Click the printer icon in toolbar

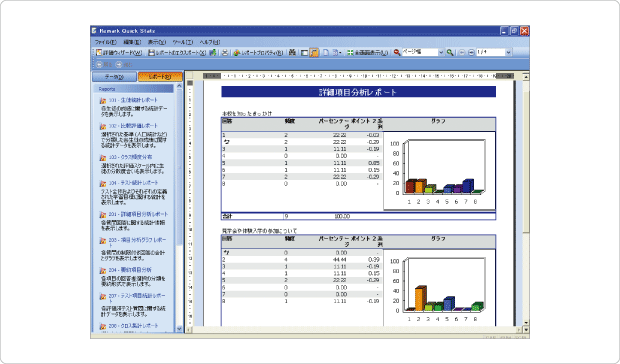[x=225, y=53]
